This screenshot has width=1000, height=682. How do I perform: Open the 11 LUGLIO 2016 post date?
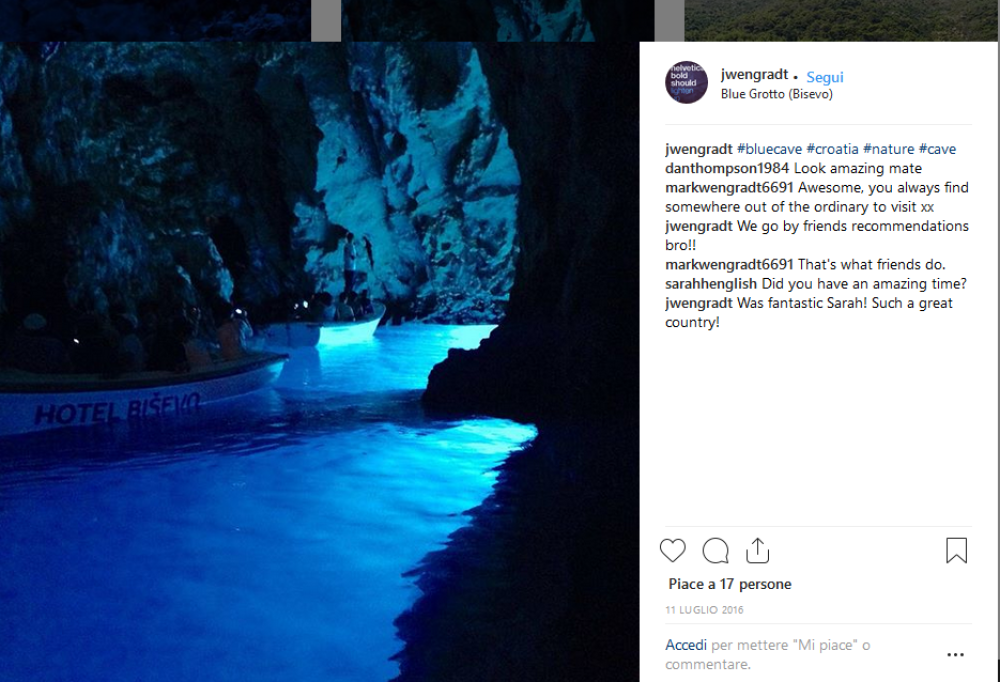(704, 610)
